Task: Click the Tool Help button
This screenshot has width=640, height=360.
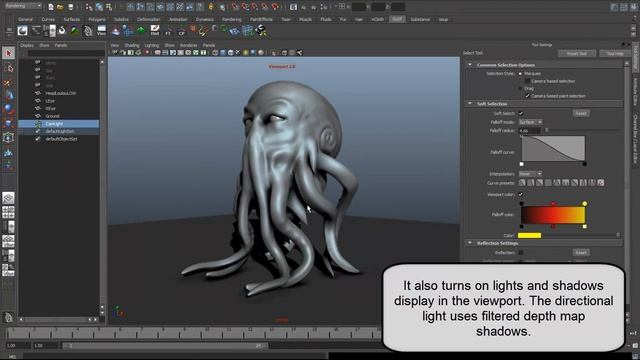Action: pyautogui.click(x=615, y=53)
